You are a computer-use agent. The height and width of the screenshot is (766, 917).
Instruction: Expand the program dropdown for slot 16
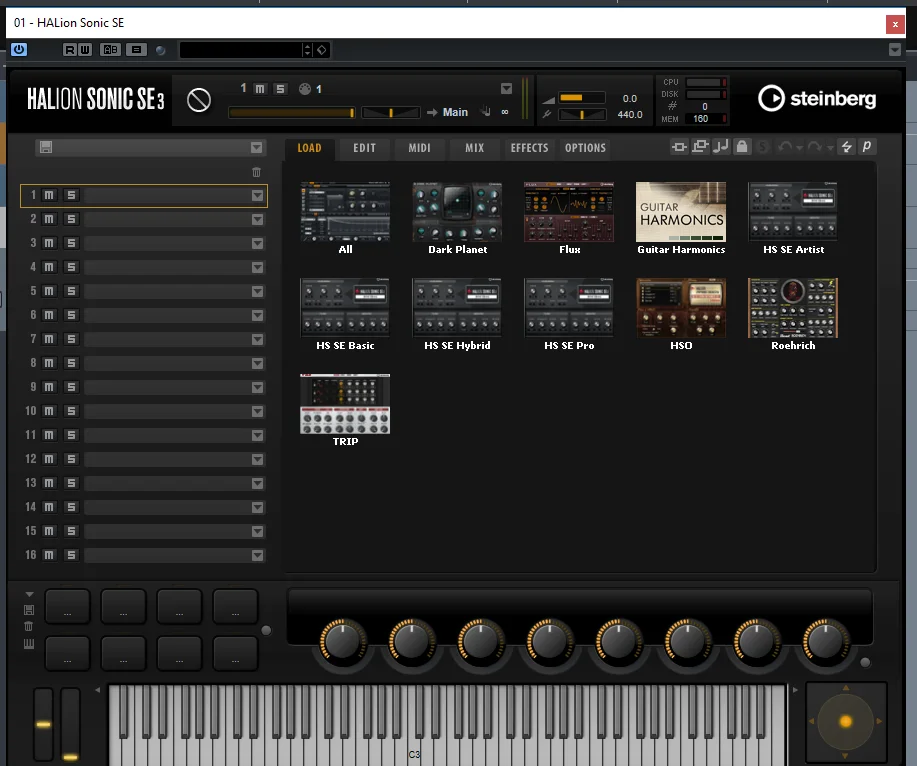[257, 555]
